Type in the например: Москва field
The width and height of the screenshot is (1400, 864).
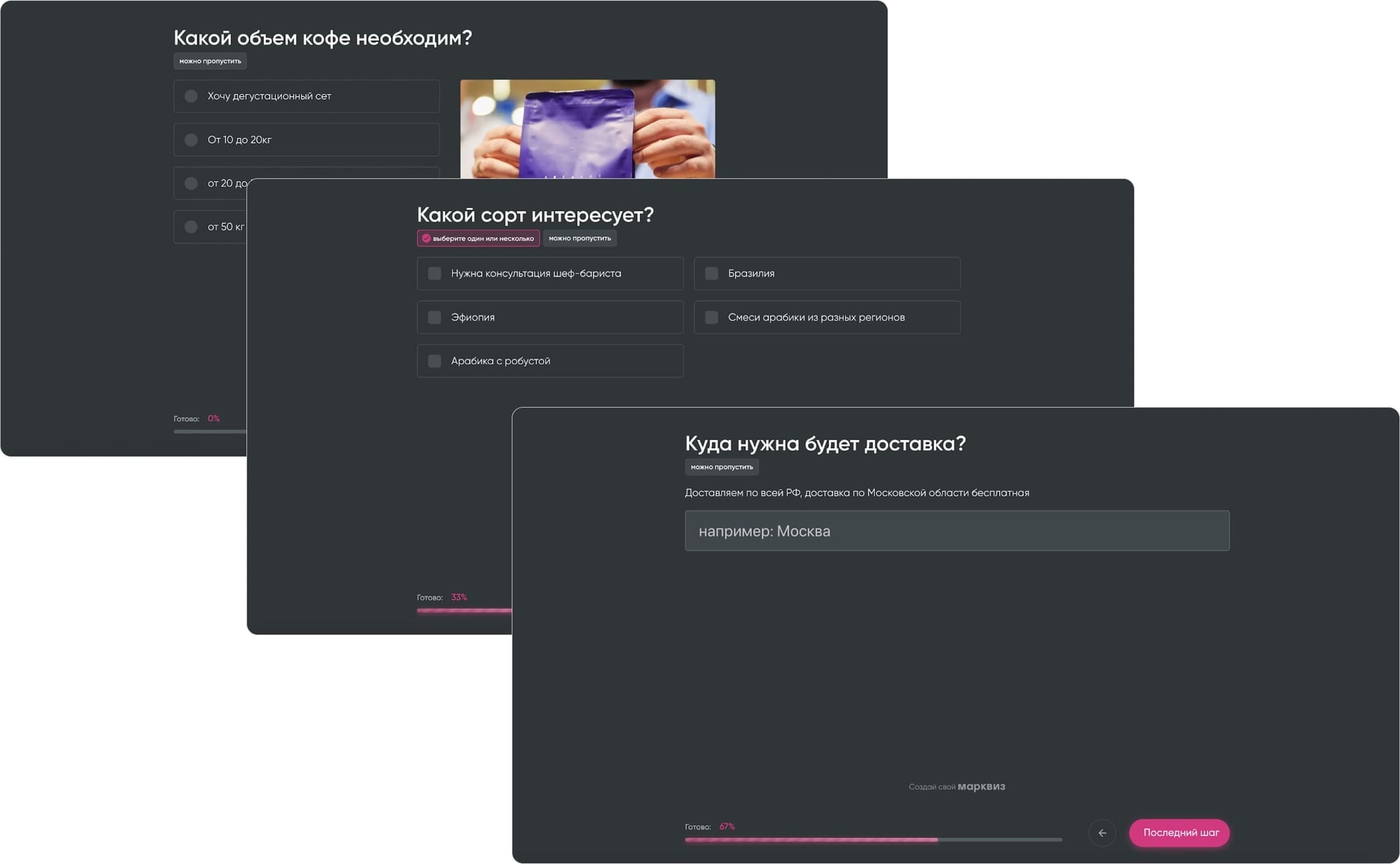tap(957, 531)
